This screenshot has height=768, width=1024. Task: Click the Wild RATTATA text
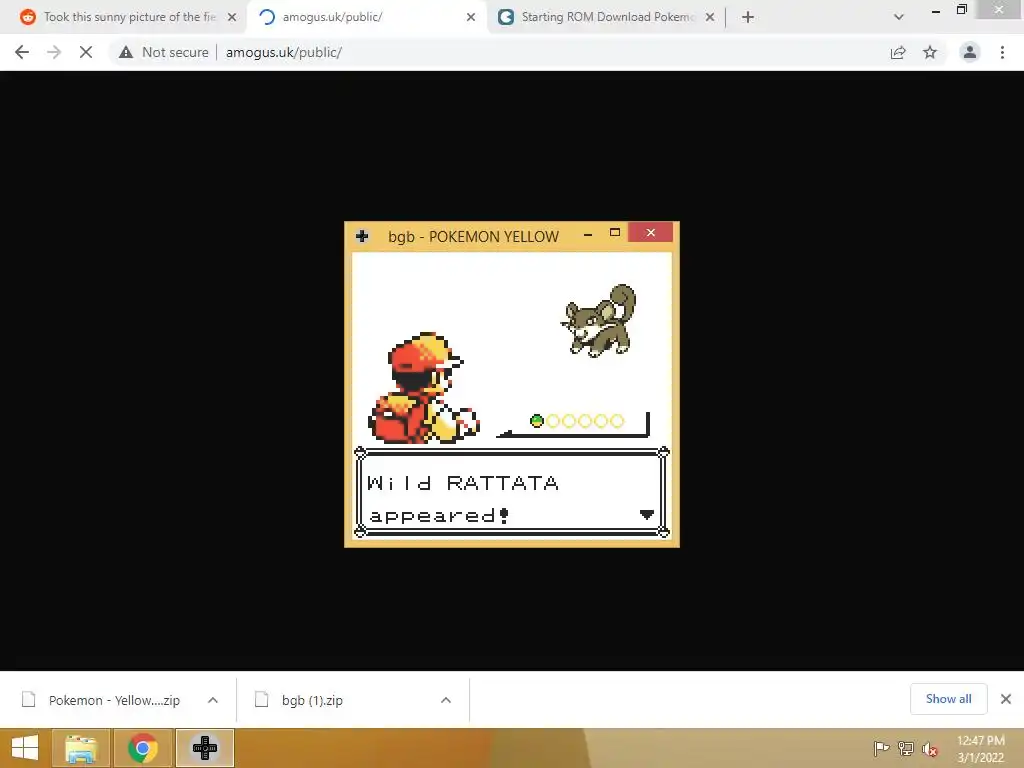coord(463,483)
